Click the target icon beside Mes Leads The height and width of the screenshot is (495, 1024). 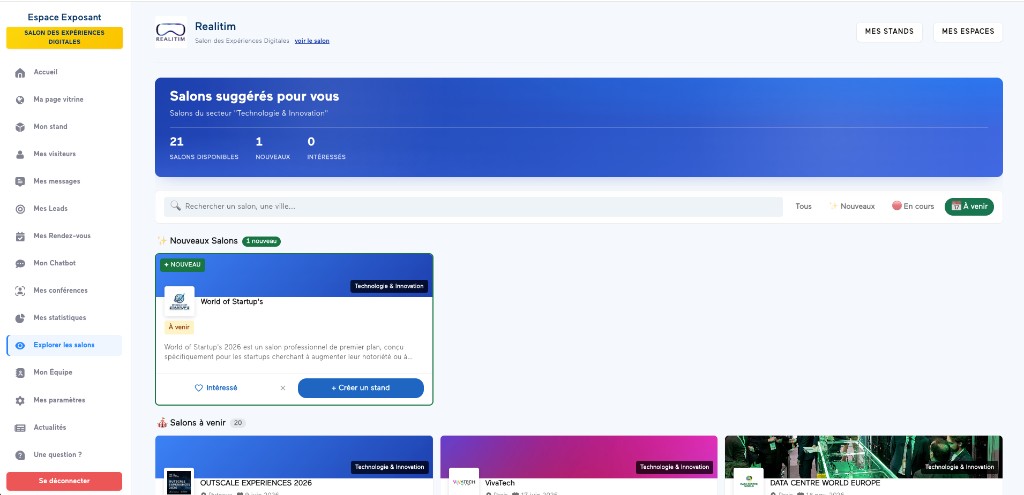tap(20, 209)
